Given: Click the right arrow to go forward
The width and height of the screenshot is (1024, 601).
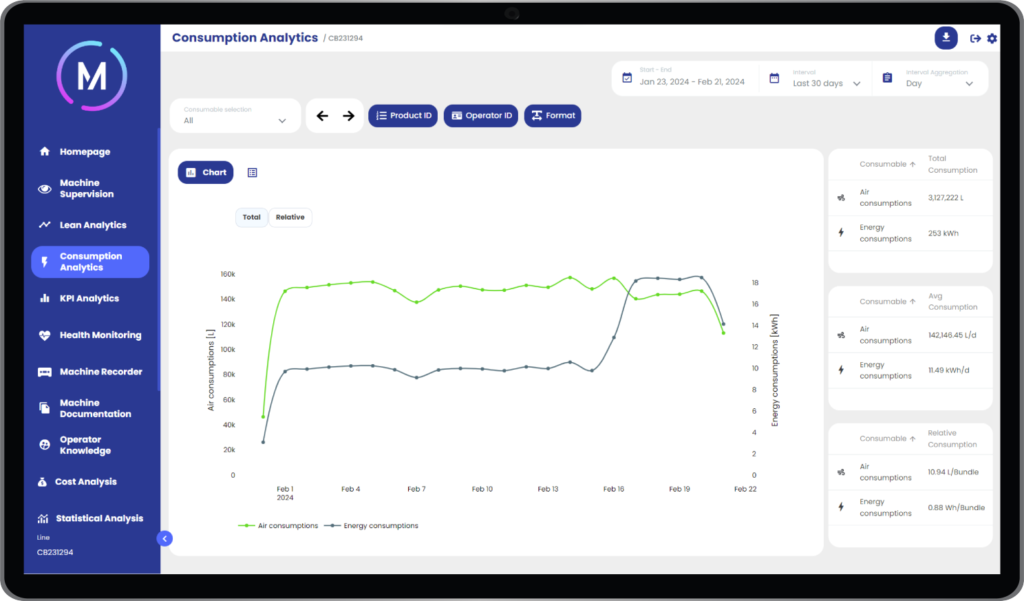Looking at the screenshot, I should tap(349, 116).
